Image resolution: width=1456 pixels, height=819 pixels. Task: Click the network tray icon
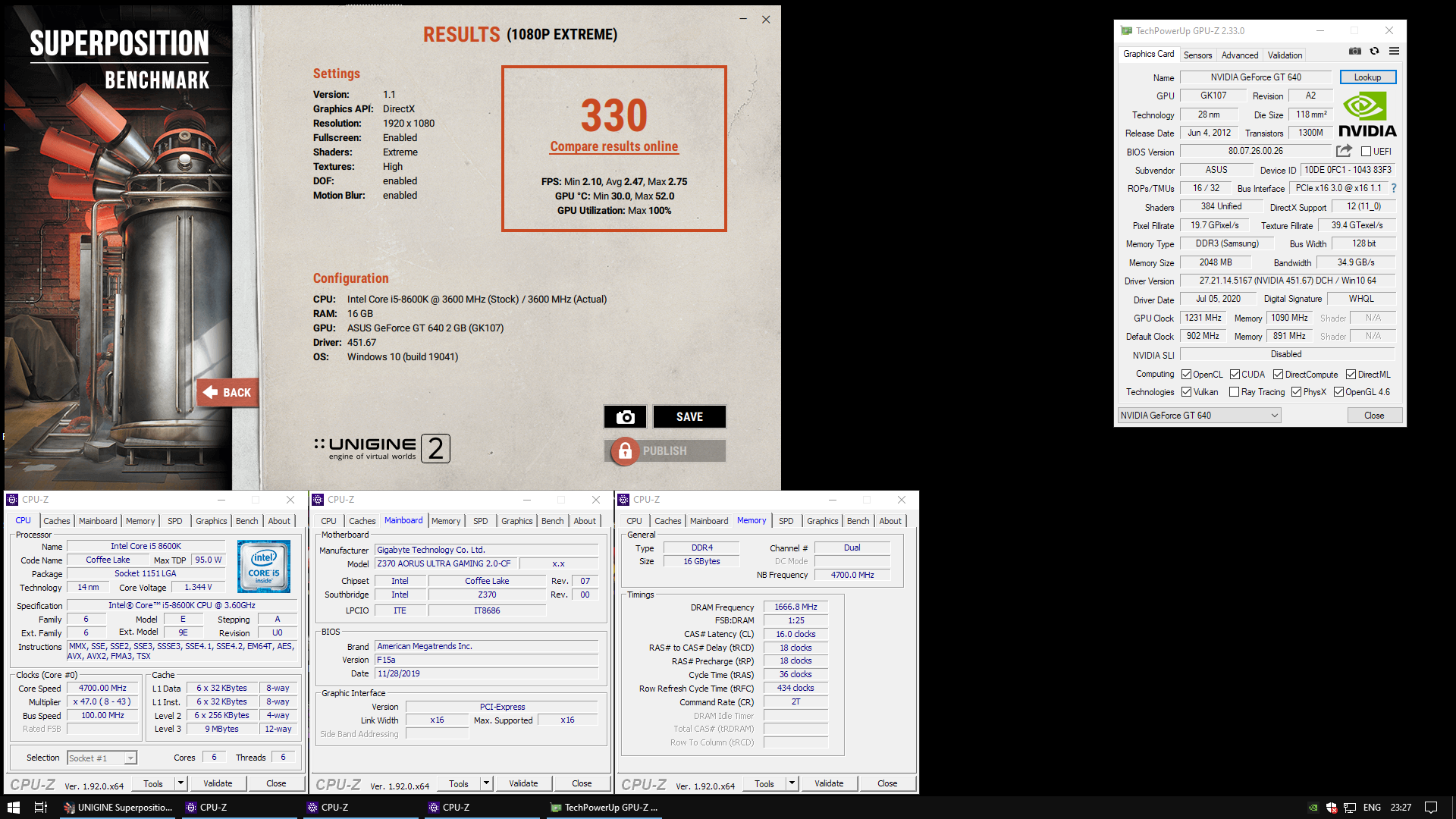(1350, 808)
